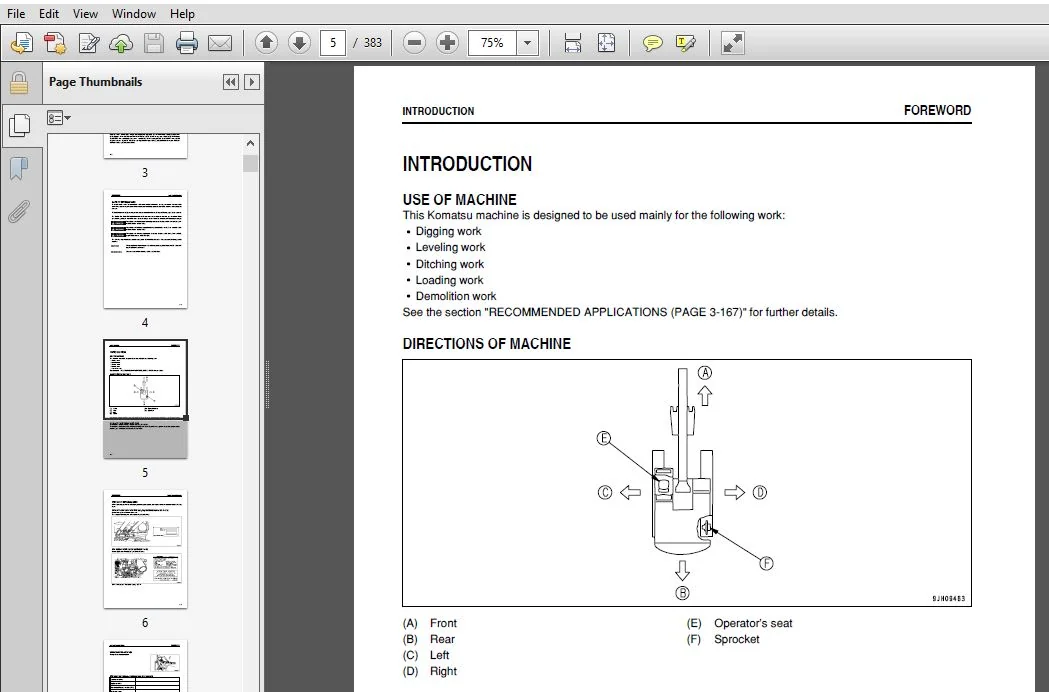The image size is (1049, 692).
Task: Click the diagram code '9JH09483'
Action: click(x=949, y=599)
